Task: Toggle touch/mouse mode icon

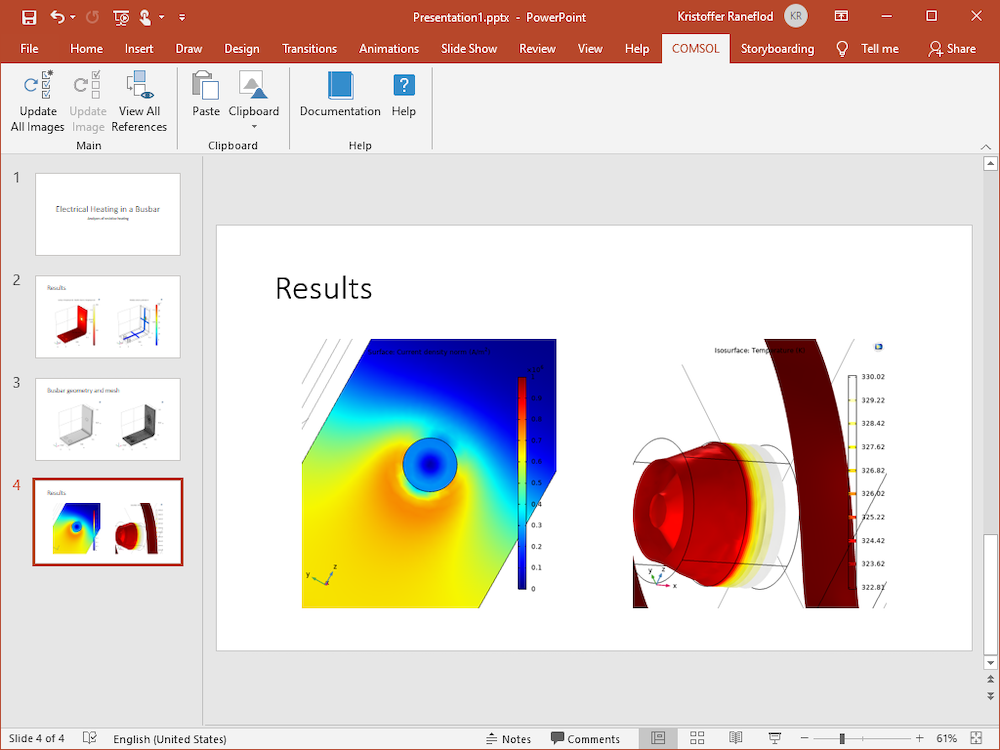Action: tap(145, 17)
